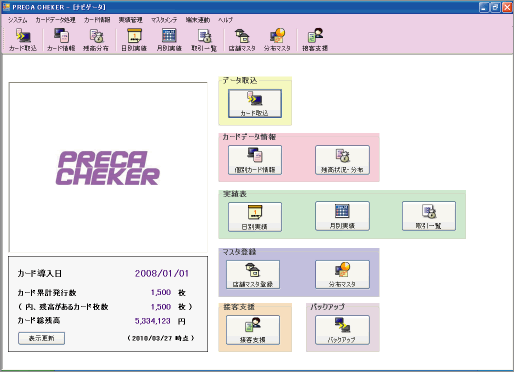Click the カード取込 toolbar icon
Image resolution: width=514 pixels, height=372 pixels.
point(23,40)
